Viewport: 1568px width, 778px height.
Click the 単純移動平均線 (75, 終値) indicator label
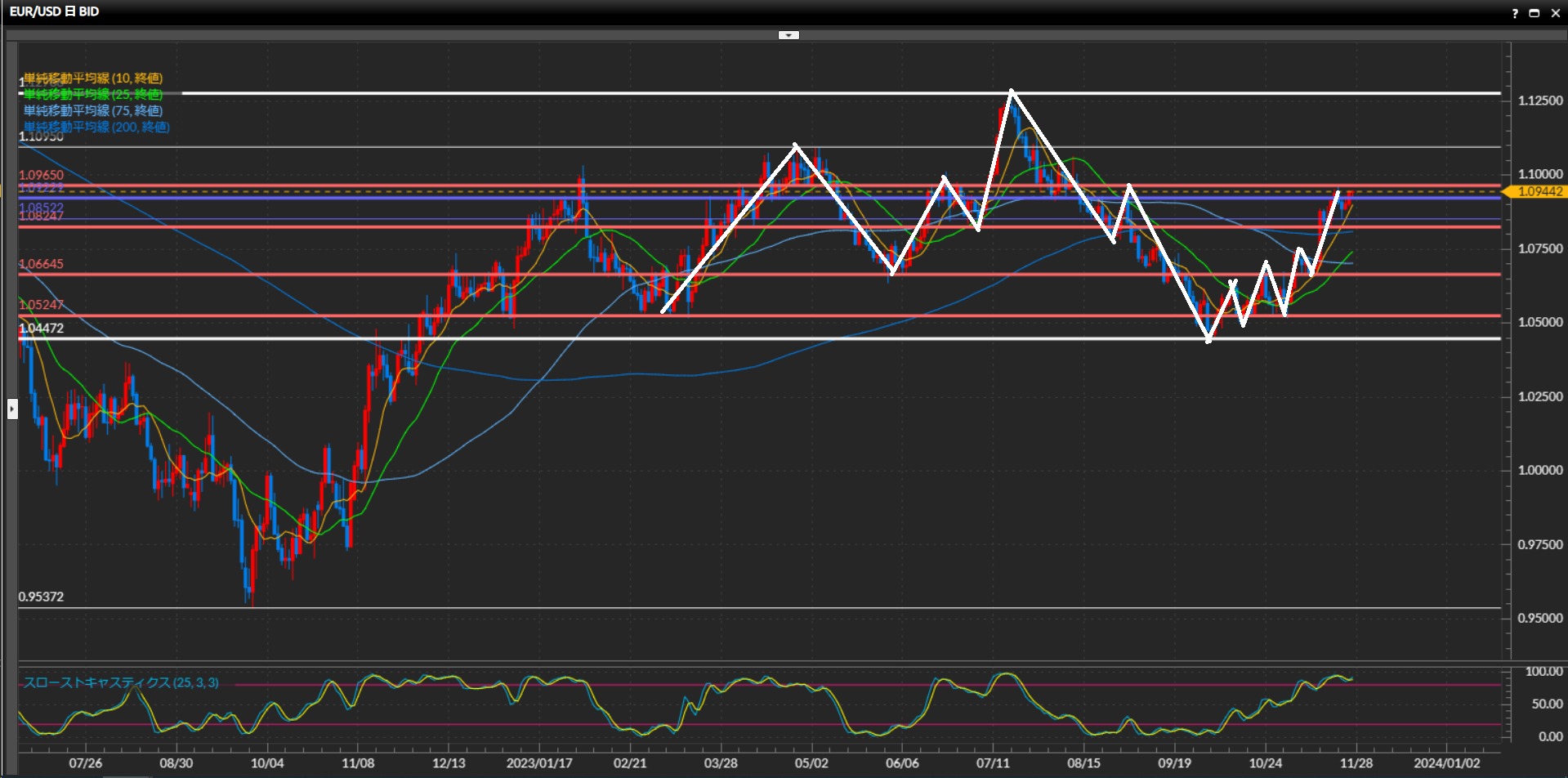pyautogui.click(x=92, y=110)
